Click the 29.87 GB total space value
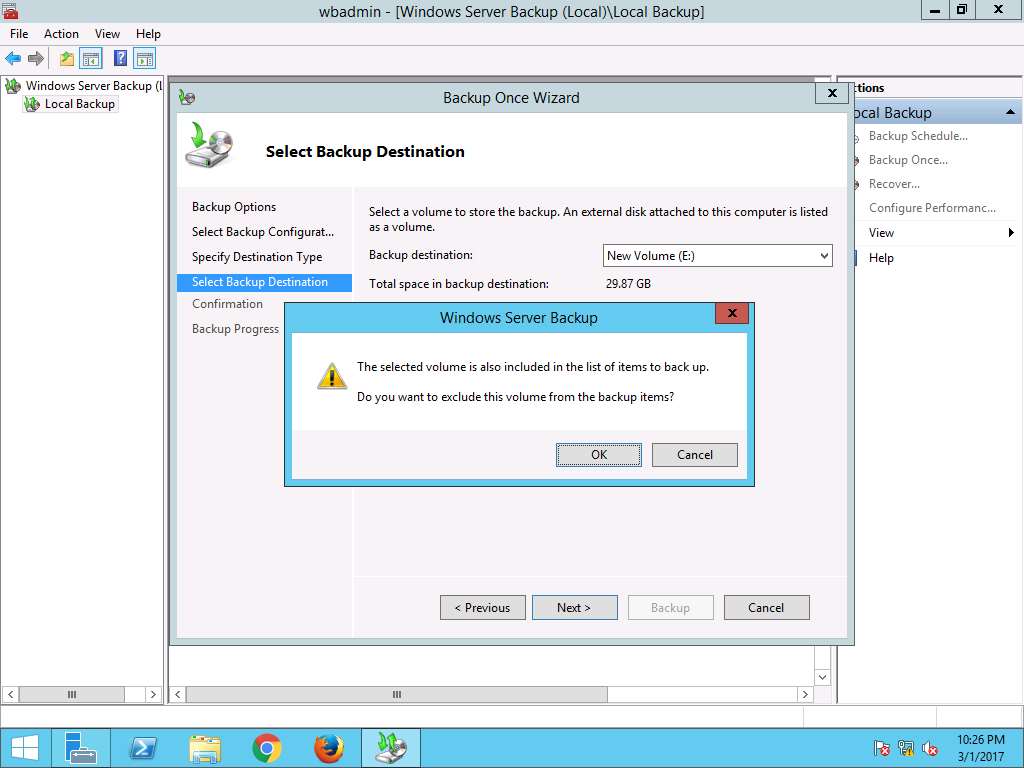 [x=628, y=284]
